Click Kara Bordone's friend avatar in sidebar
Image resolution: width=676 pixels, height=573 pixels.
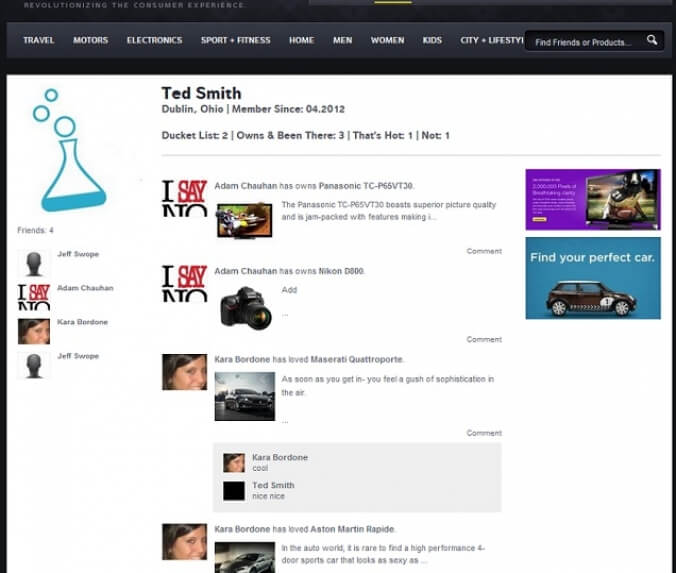click(x=34, y=331)
